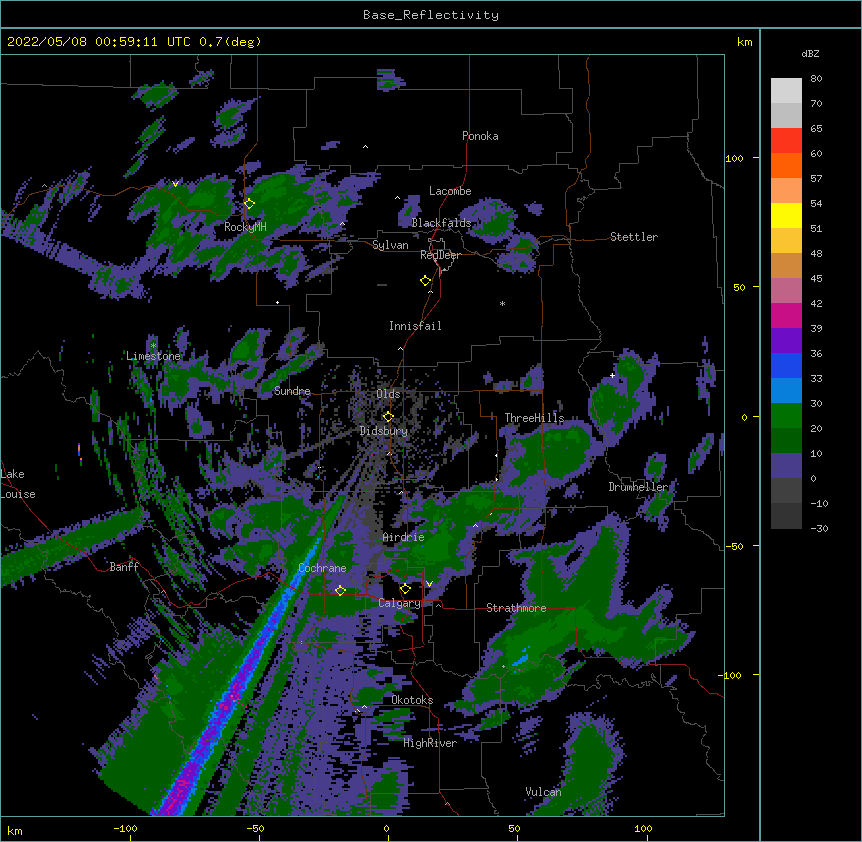Click the Lacombe city label

pyautogui.click(x=450, y=191)
